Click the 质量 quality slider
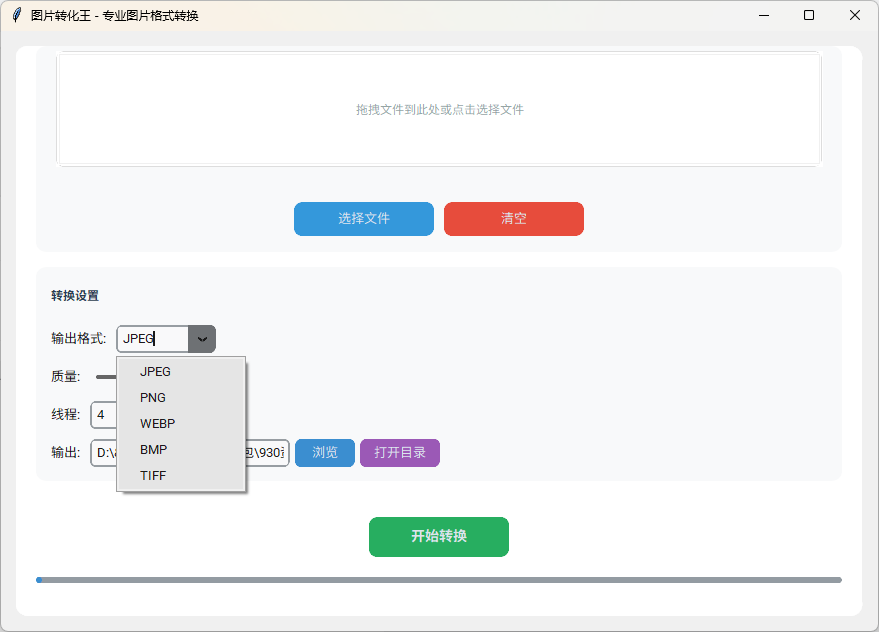This screenshot has width=879, height=632. (x=105, y=377)
